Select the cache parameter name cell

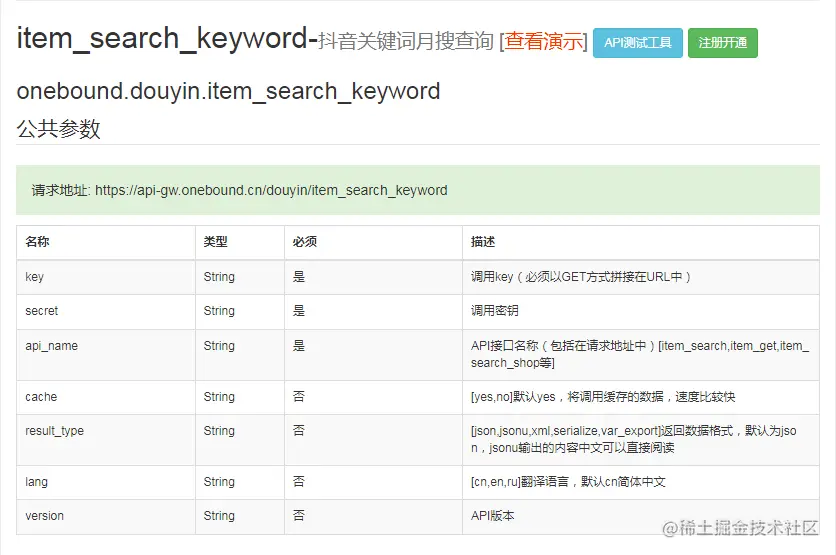pos(106,397)
